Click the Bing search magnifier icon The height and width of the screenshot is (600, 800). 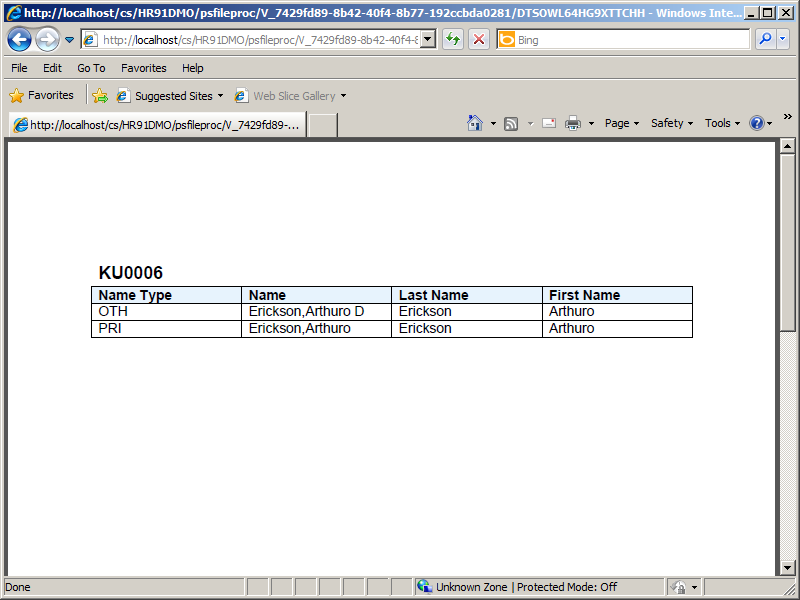point(764,39)
